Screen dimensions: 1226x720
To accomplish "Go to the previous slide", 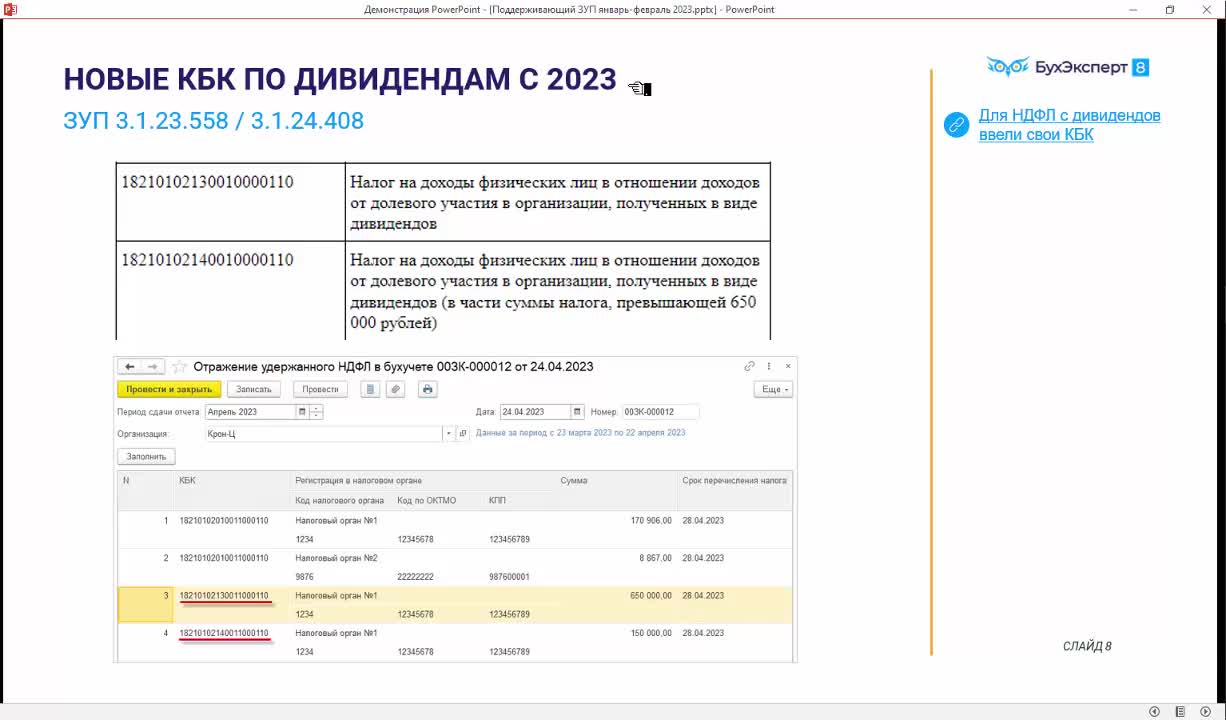I will tap(1154, 711).
